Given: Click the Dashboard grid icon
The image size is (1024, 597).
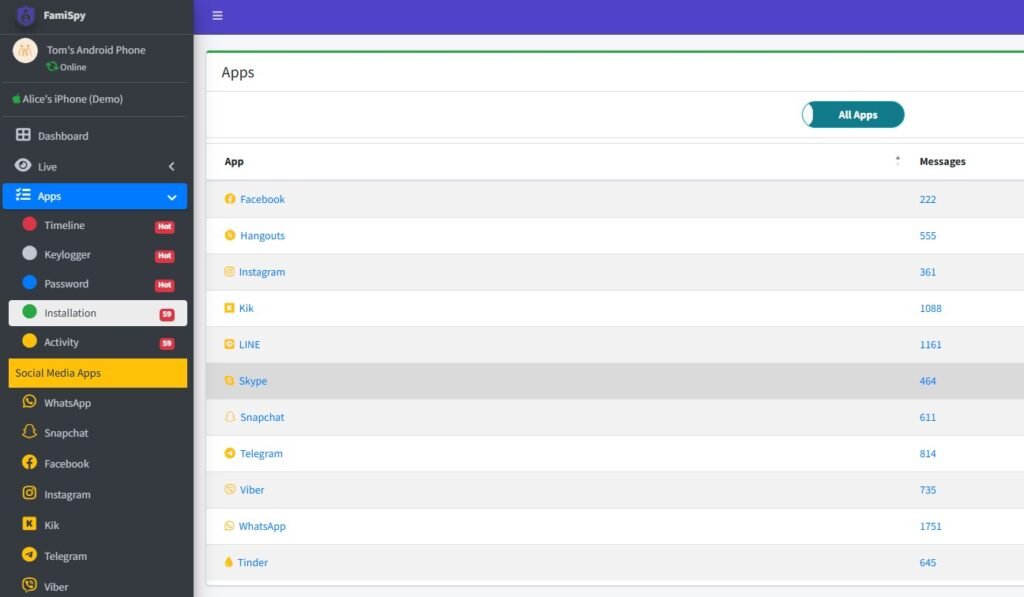Looking at the screenshot, I should 23,135.
